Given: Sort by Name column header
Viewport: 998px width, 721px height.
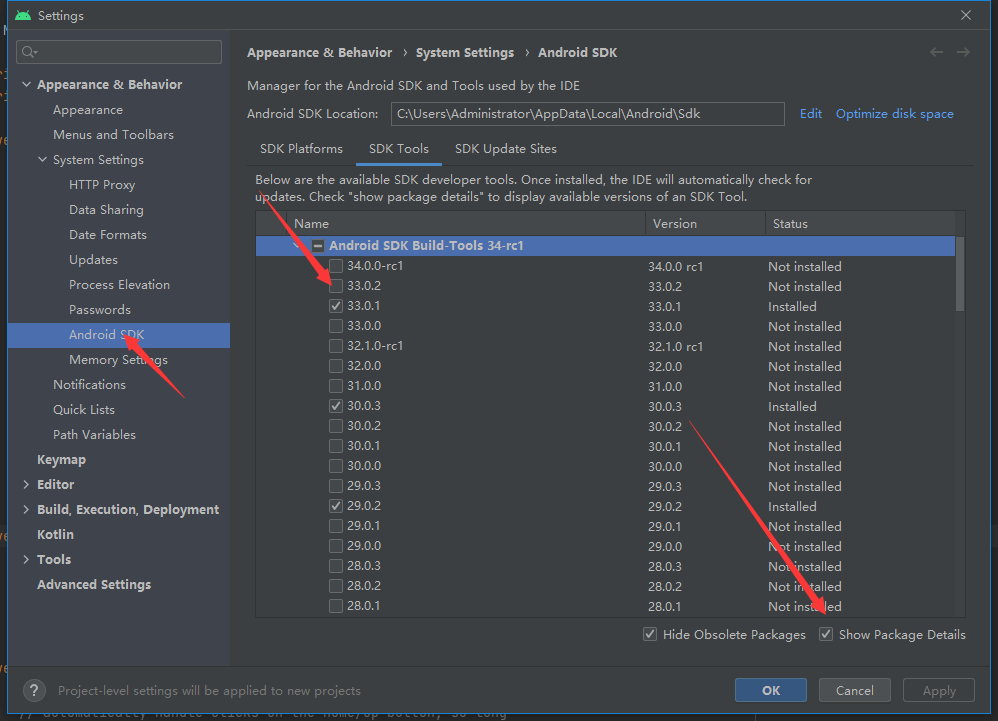Looking at the screenshot, I should tap(467, 224).
